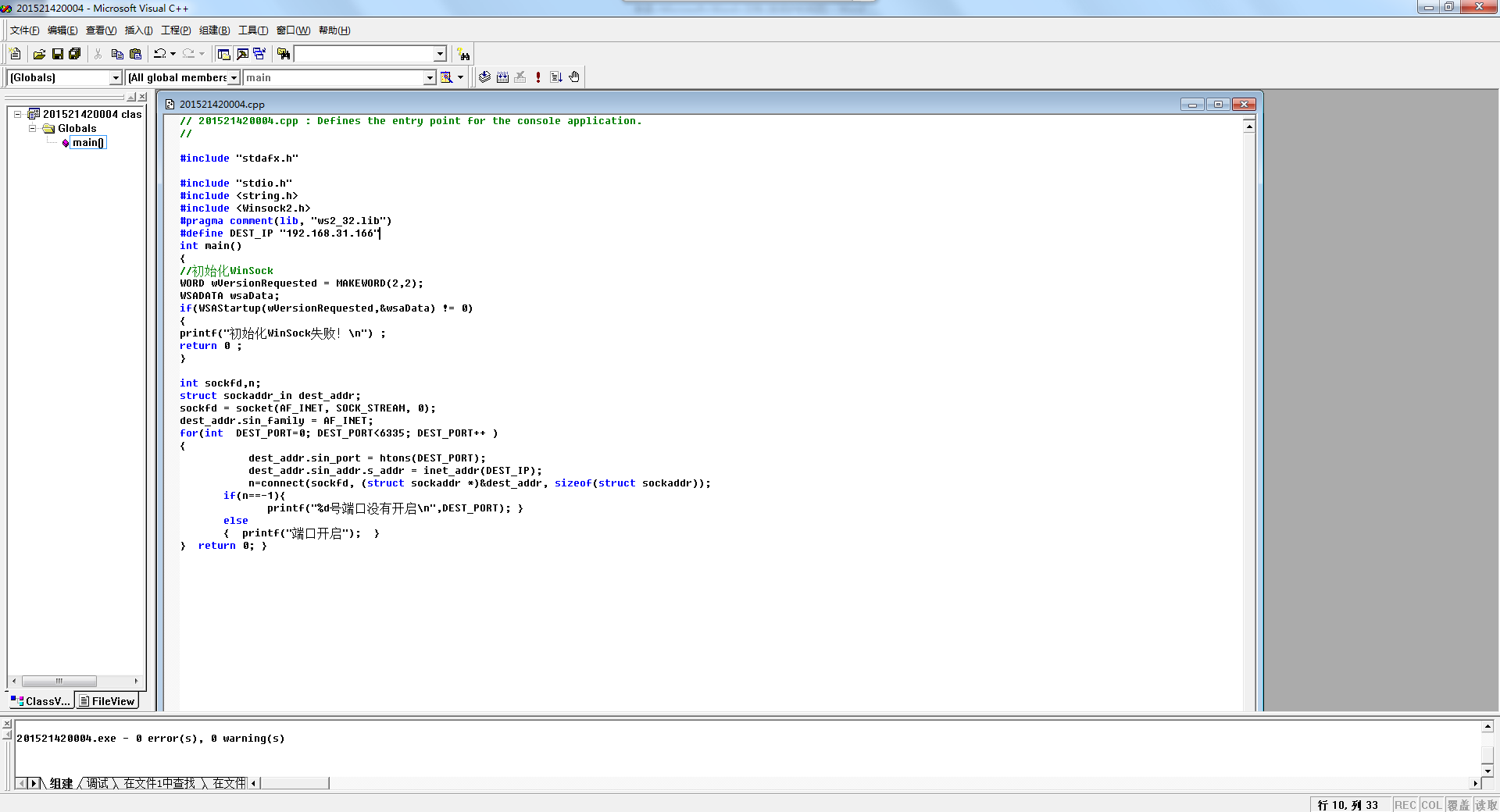
Task: Select the main() item in class tree
Action: coord(87,143)
